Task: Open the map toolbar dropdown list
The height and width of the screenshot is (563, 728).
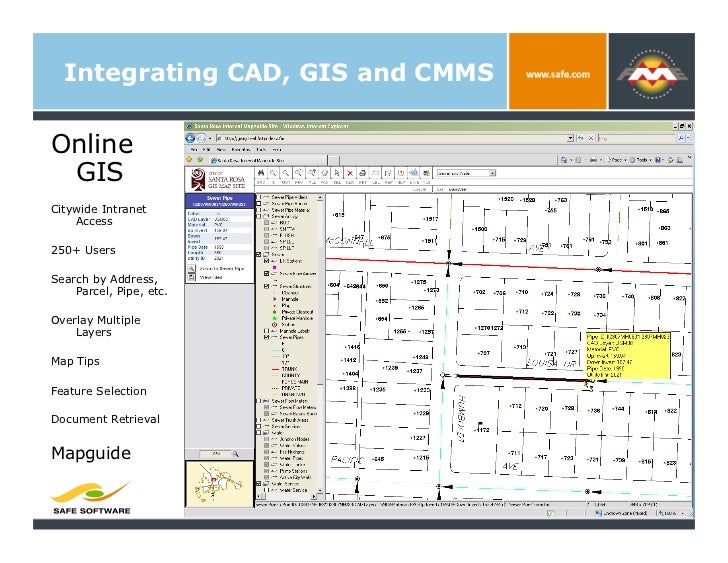Action: [x=493, y=173]
